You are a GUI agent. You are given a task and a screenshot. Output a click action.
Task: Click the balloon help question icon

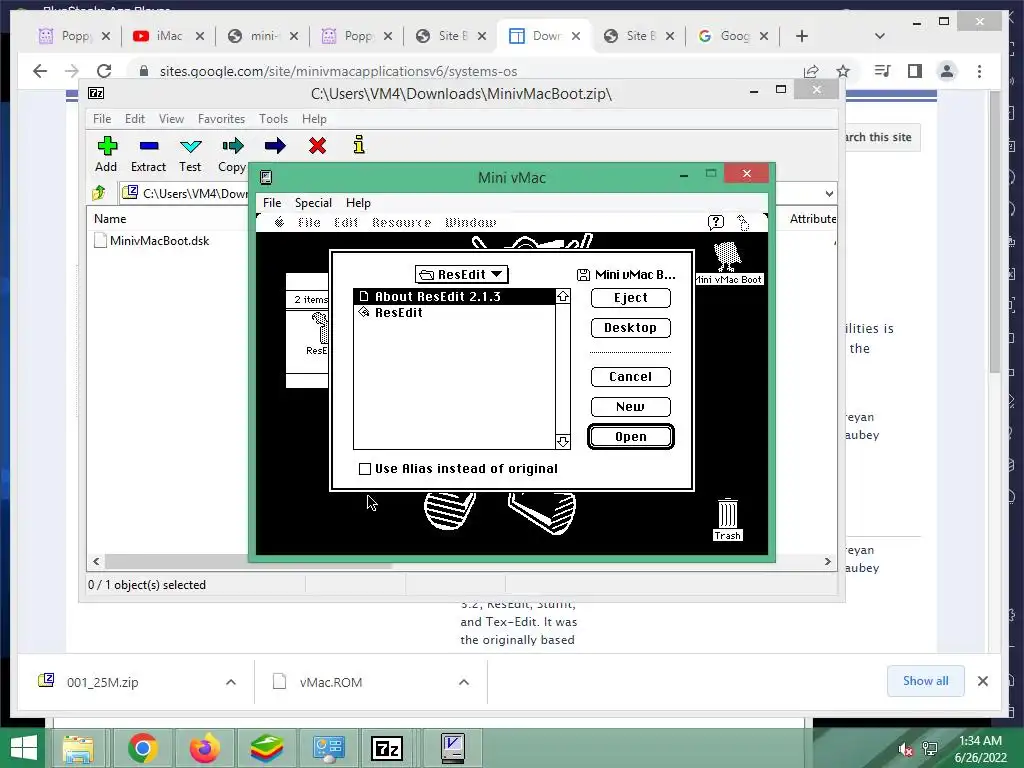point(716,223)
